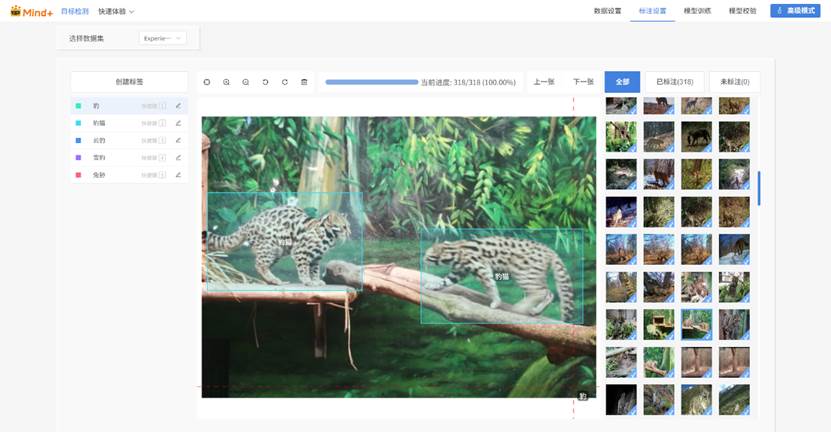Open the 模型训练 tab
831x432 pixels.
(697, 11)
